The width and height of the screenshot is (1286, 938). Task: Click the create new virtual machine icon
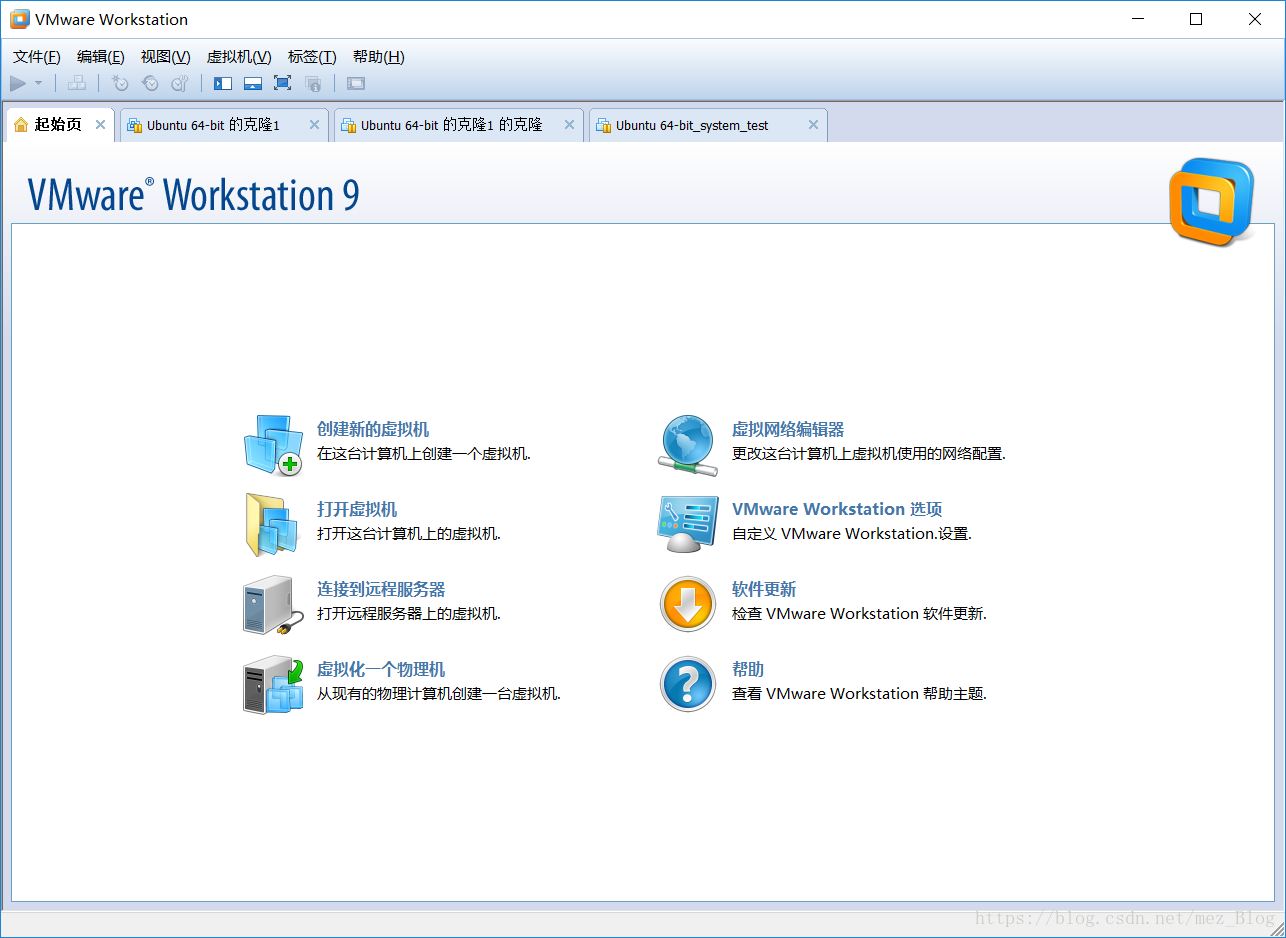click(273, 445)
